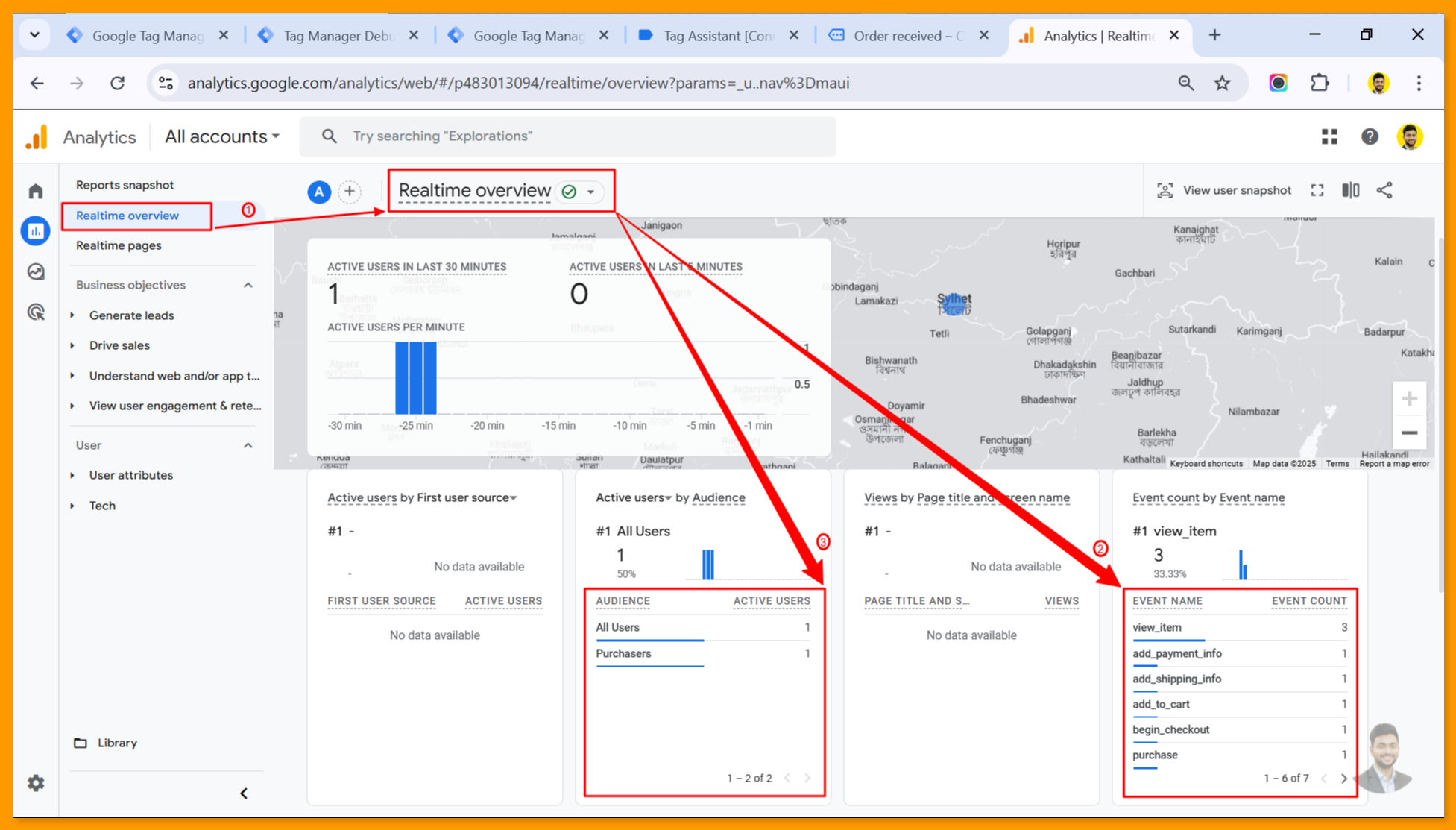Click the Analytics search input field
The height and width of the screenshot is (830, 1456).
[x=567, y=136]
